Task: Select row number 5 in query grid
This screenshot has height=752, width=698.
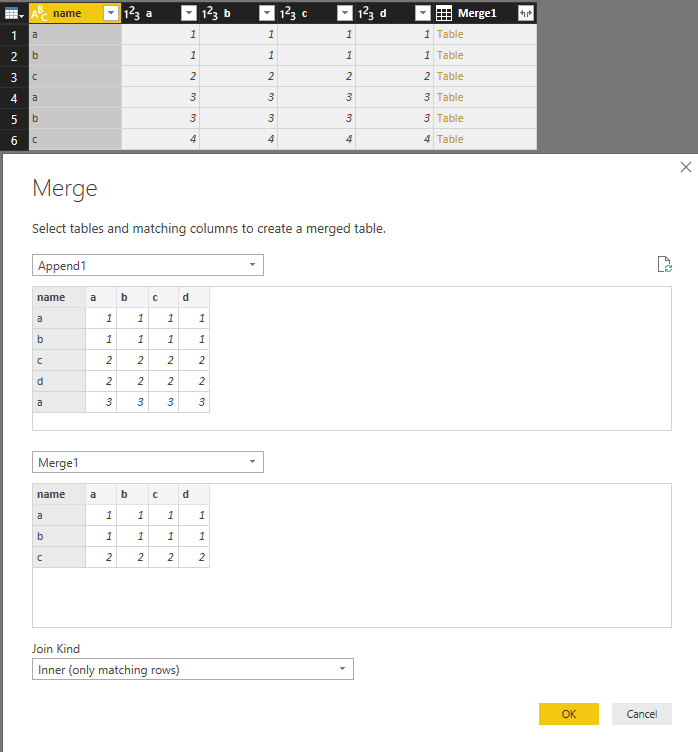Action: (14, 119)
